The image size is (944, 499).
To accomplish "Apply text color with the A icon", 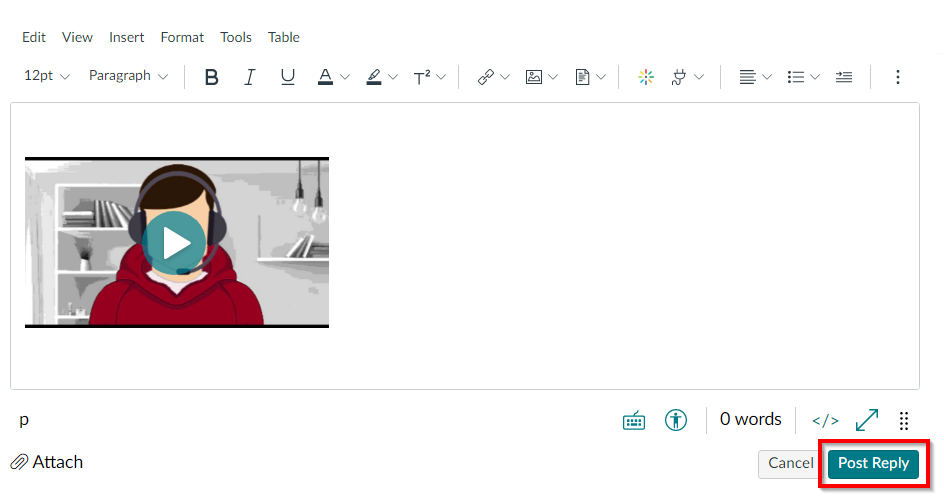I will 325,77.
